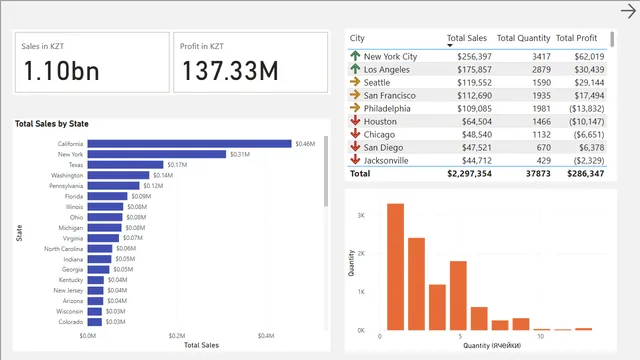Image resolution: width=640 pixels, height=360 pixels.
Task: Click the New Jersey state label
Action: [68, 290]
